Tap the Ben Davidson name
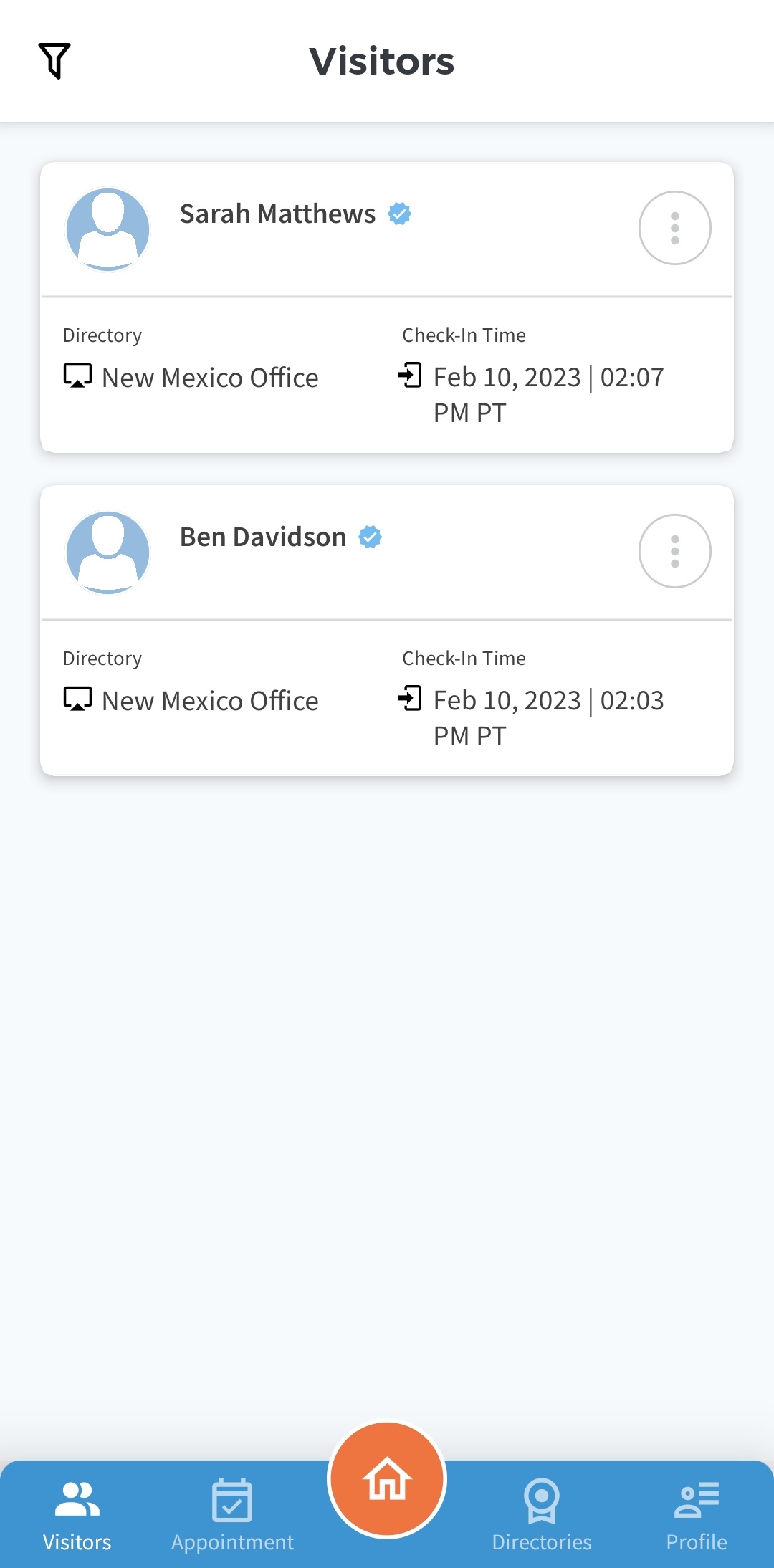Image resolution: width=774 pixels, height=1568 pixels. pyautogui.click(x=263, y=537)
